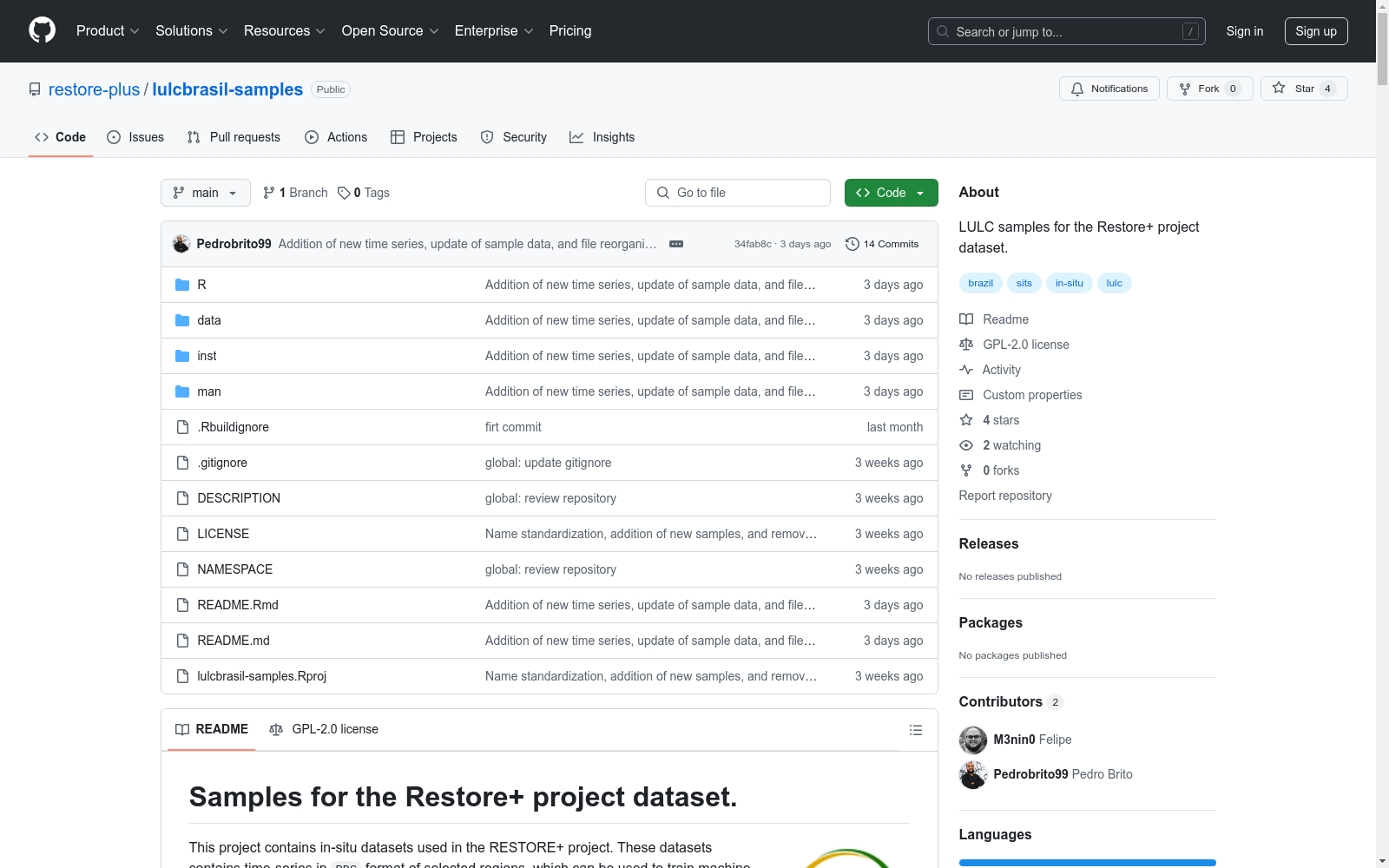1389x868 pixels.
Task: Fork the repository
Action: [1210, 89]
